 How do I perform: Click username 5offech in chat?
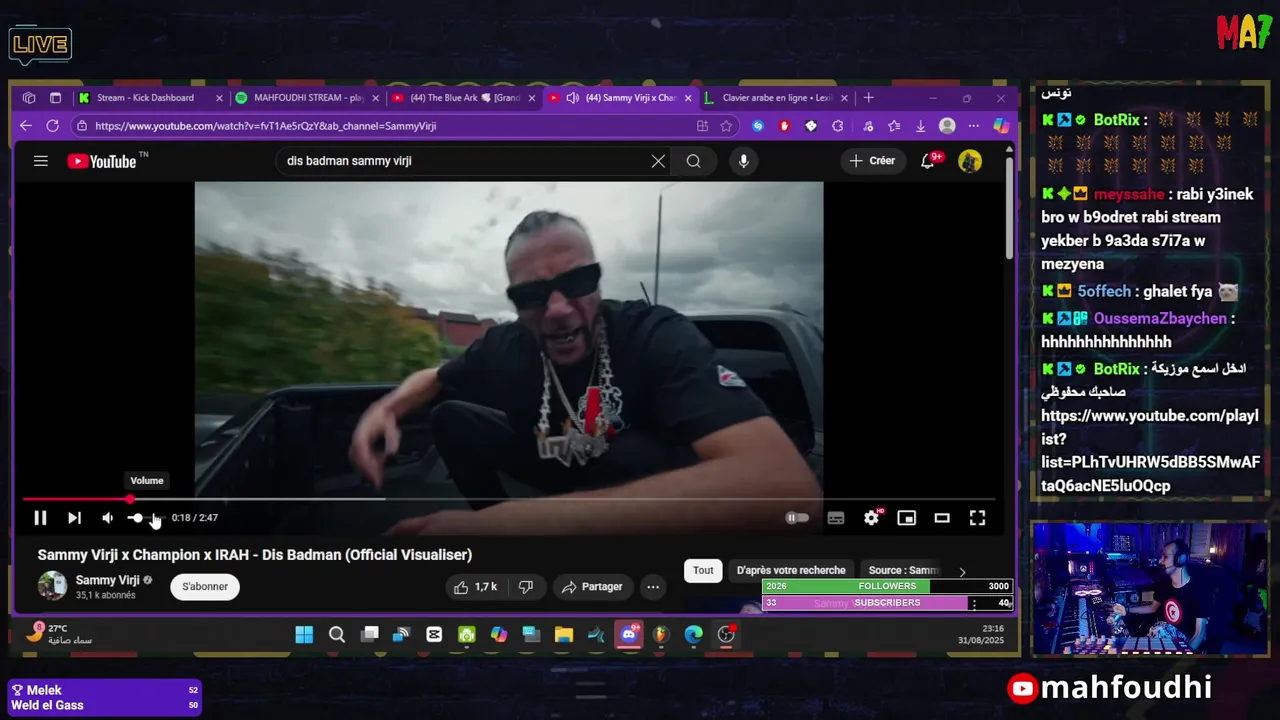(x=1104, y=292)
